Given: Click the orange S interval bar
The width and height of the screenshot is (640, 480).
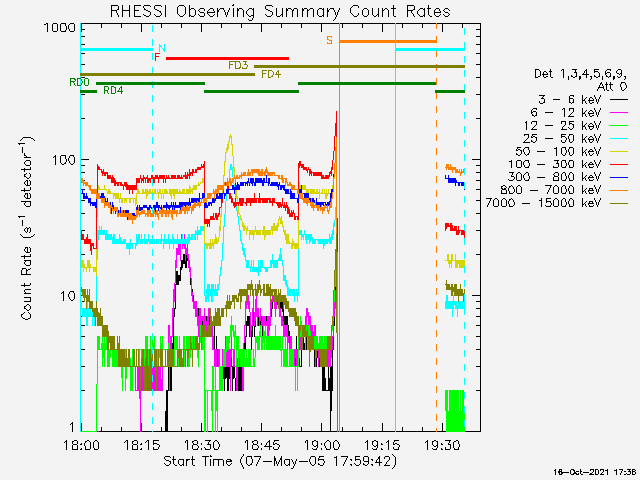Looking at the screenshot, I should click(x=388, y=42).
